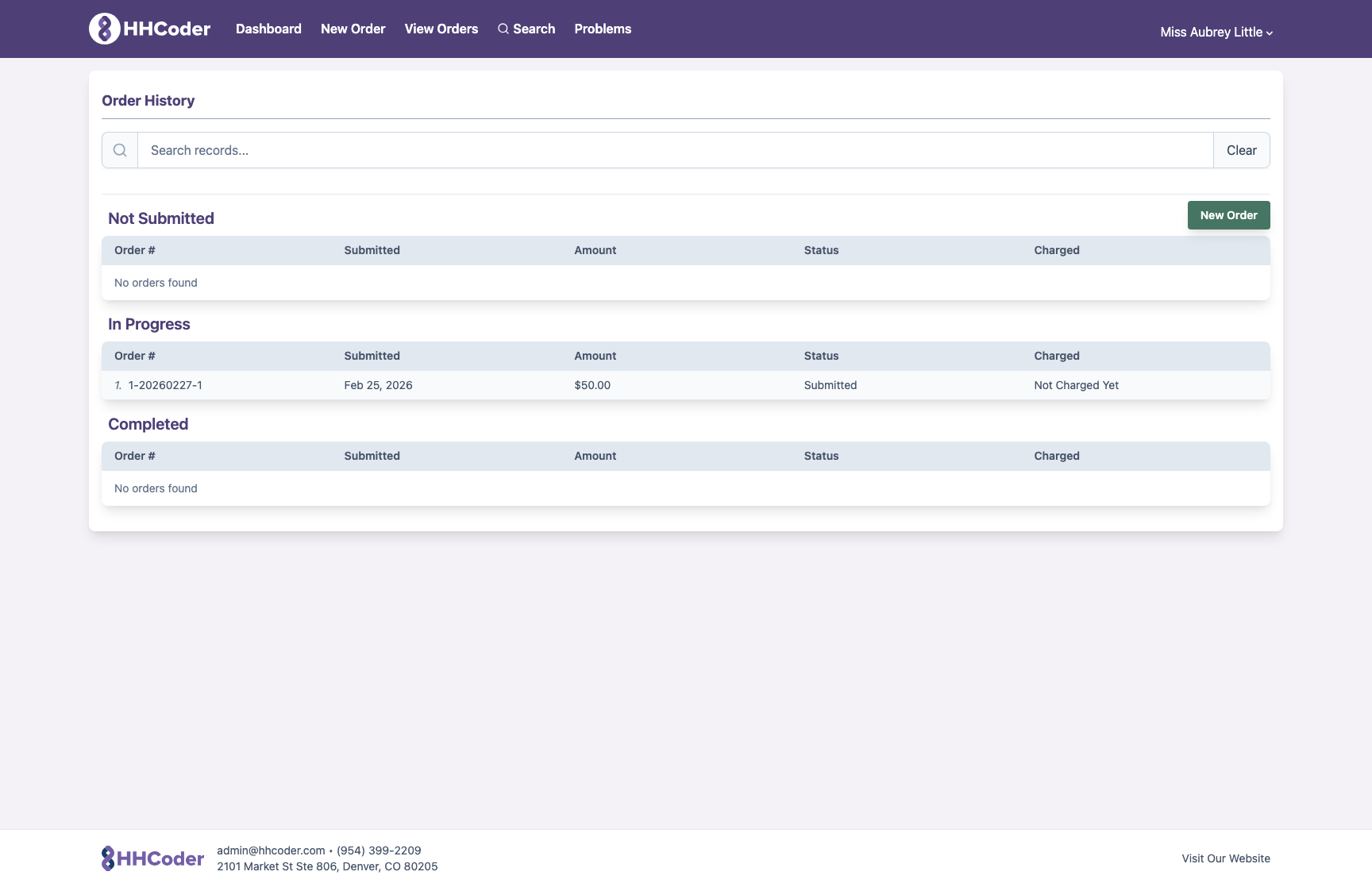Open the Miss Aubrey Little account dropdown

pyautogui.click(x=1210, y=32)
